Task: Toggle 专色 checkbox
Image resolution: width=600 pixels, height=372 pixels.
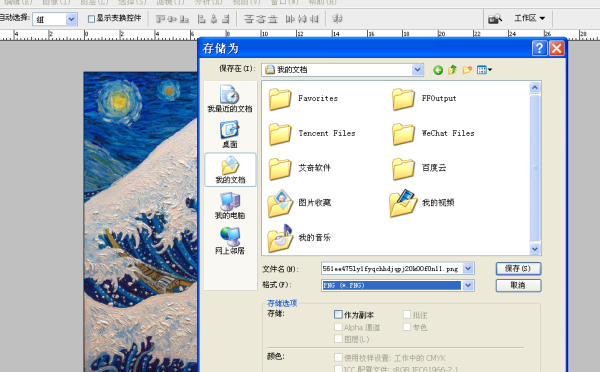Action: (x=407, y=327)
